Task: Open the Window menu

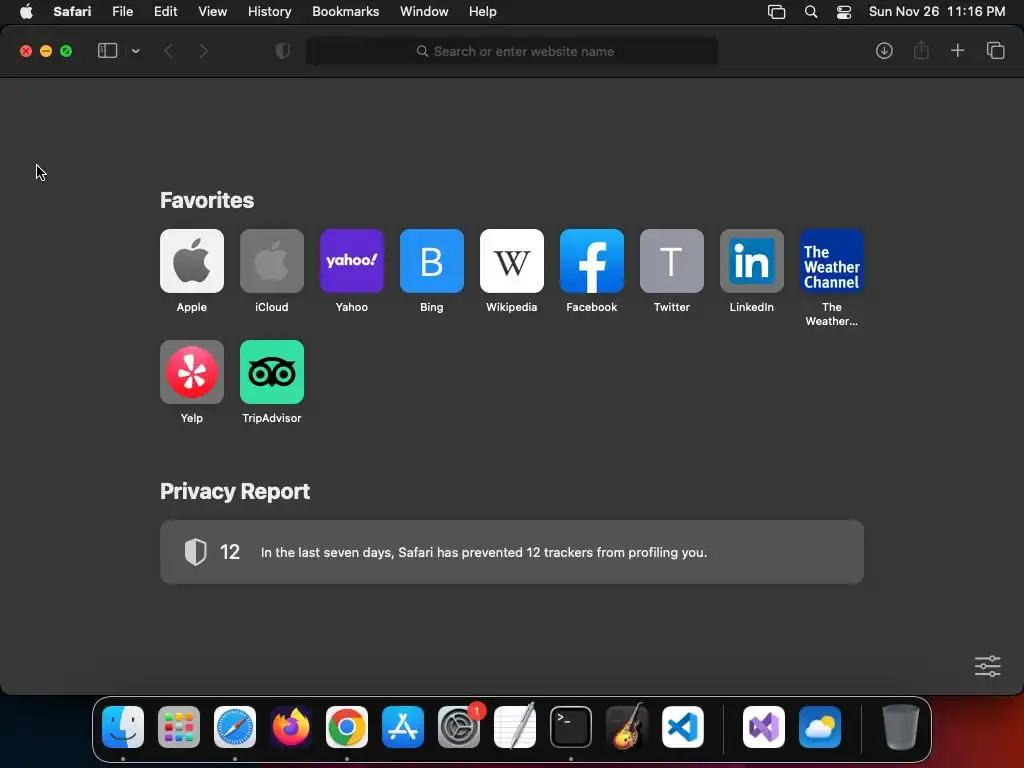Action: click(424, 12)
